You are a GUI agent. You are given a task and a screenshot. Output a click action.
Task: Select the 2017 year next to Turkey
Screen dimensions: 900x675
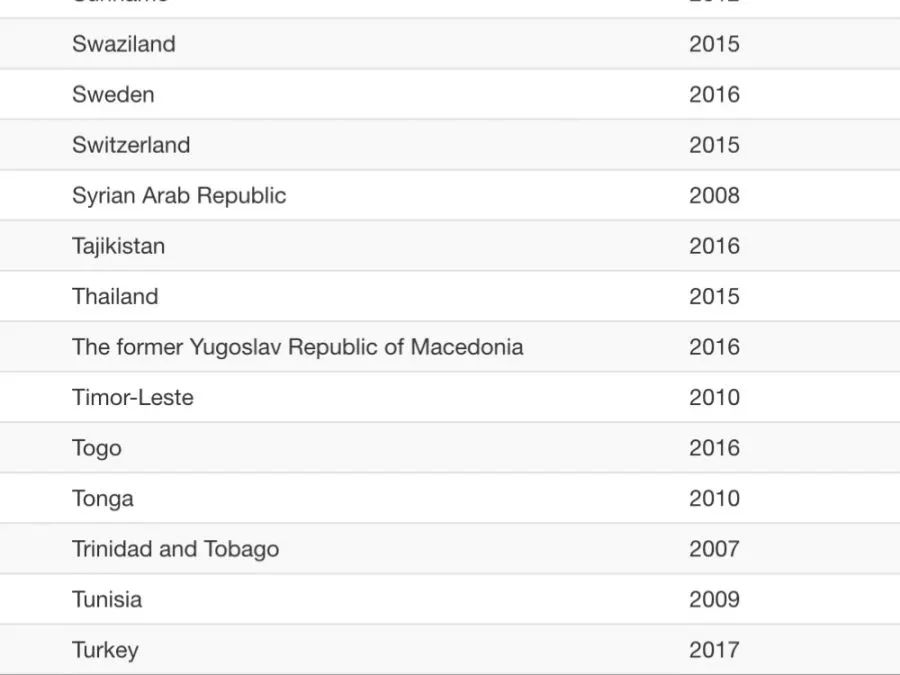coord(714,650)
